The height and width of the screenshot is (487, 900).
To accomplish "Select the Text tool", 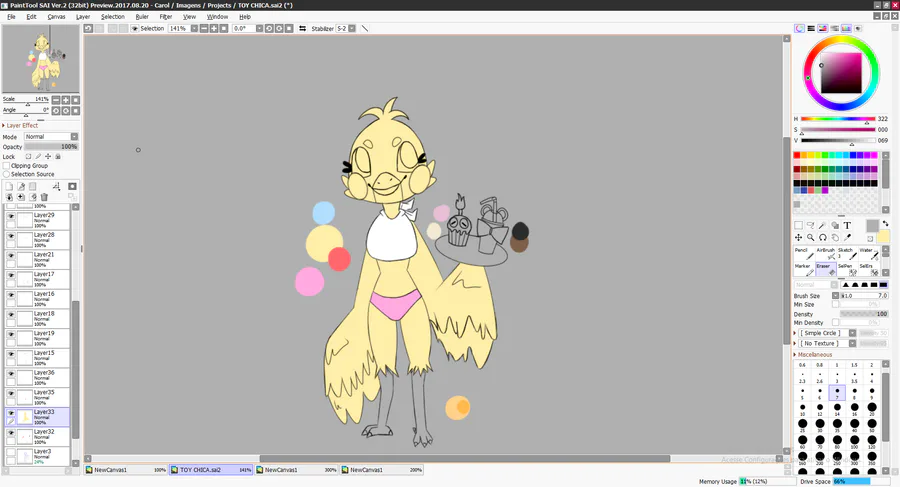I will pos(847,226).
